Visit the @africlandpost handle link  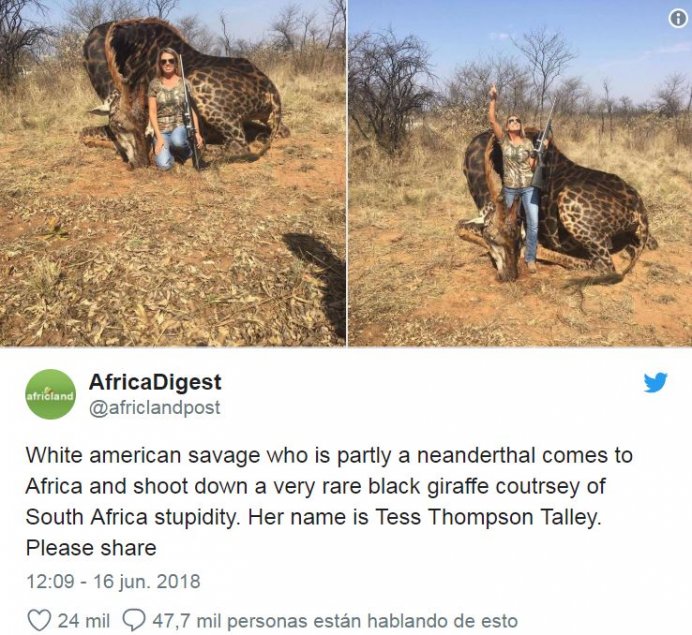155,408
